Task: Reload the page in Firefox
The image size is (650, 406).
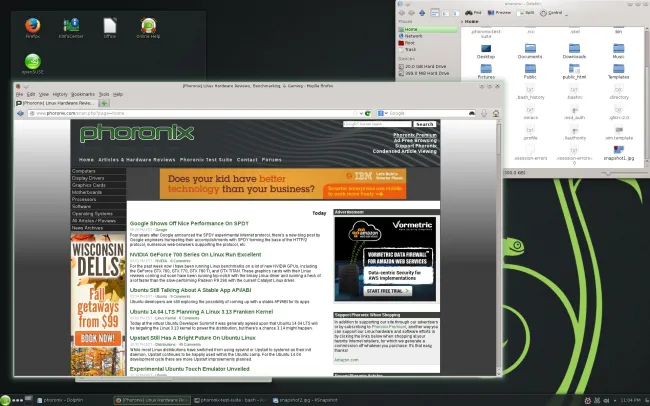Action: coord(367,113)
